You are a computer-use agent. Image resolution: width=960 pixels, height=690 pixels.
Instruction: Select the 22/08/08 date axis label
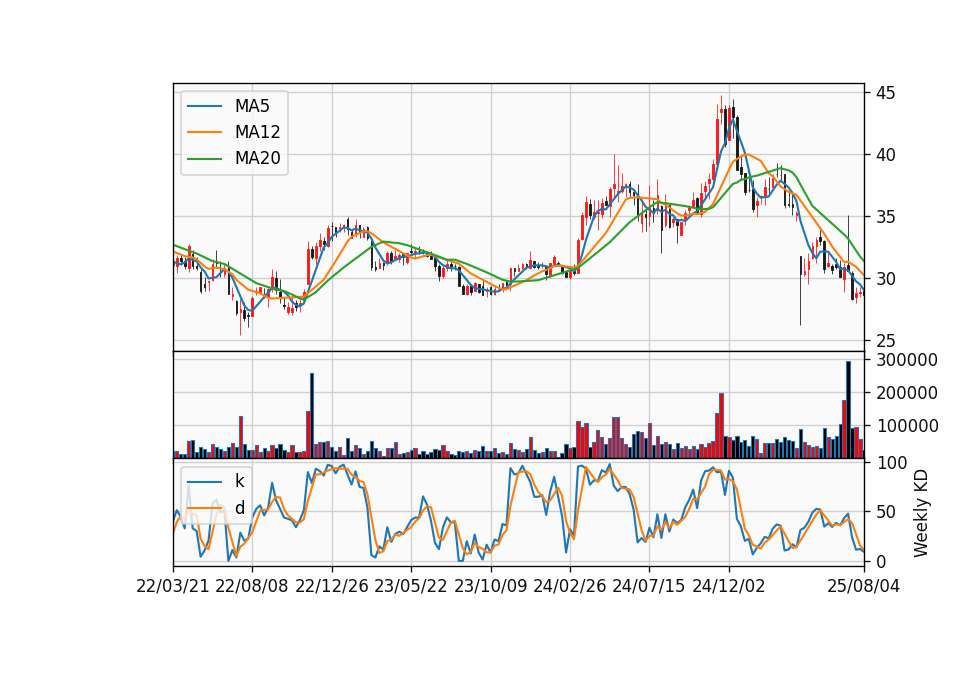[x=252, y=586]
